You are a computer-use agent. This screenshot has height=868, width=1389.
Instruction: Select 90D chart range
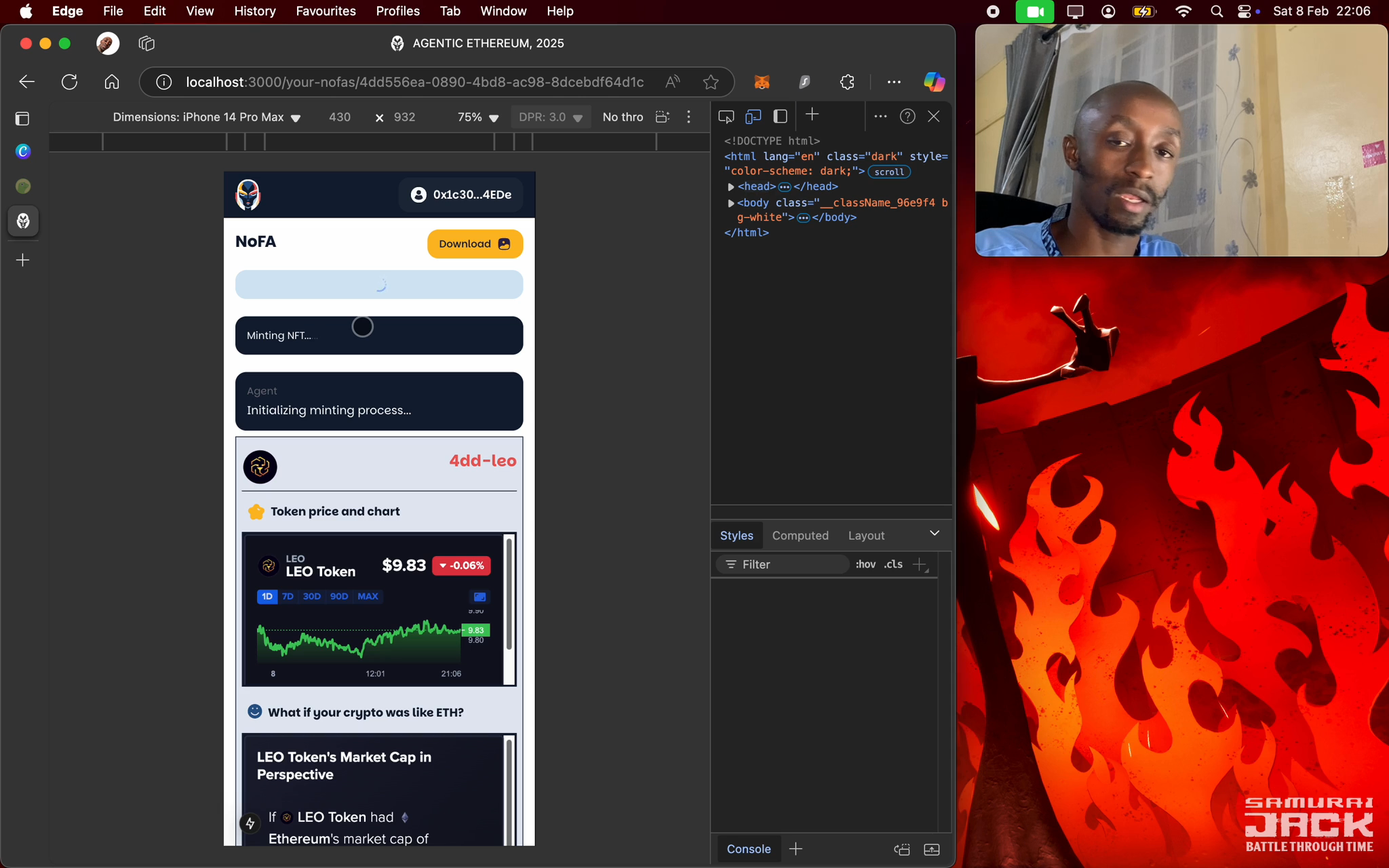point(338,597)
